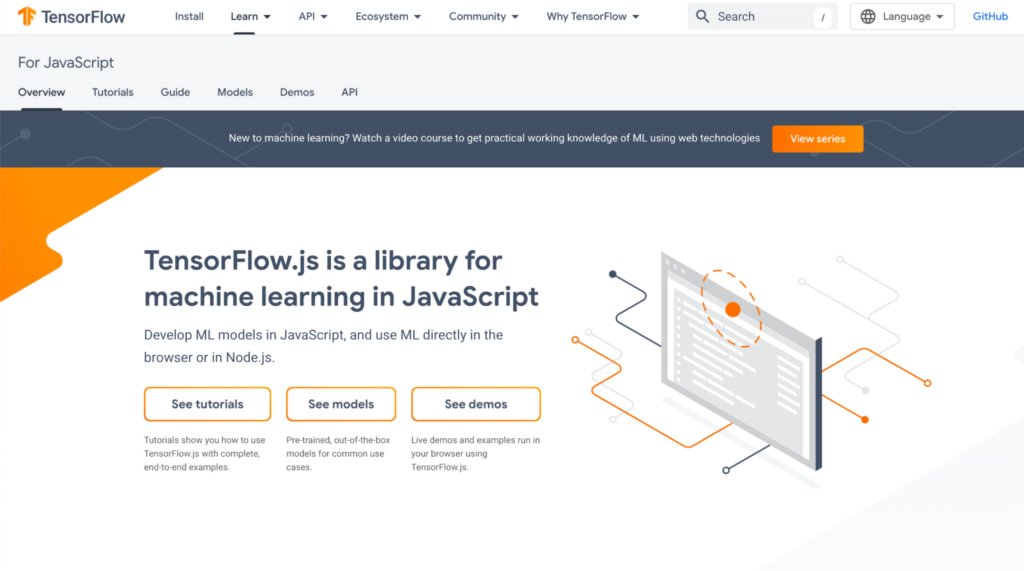Click the See demos button
The height and width of the screenshot is (571, 1024).
tap(475, 404)
